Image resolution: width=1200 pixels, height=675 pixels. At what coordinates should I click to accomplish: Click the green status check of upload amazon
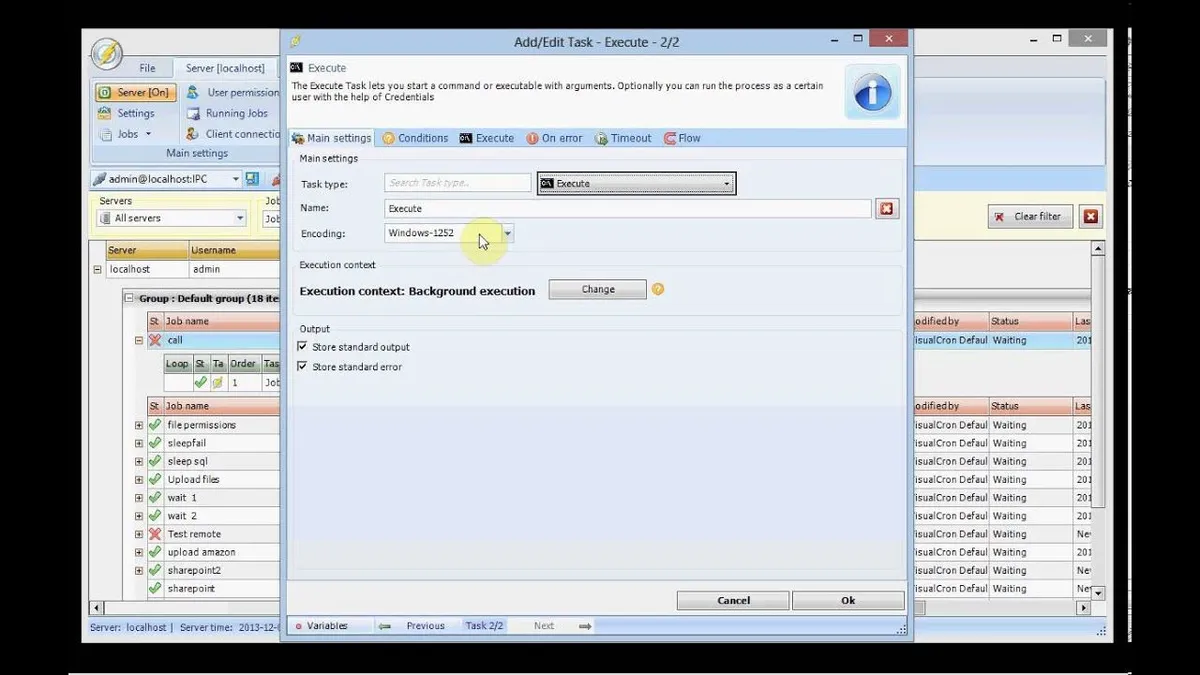[x=155, y=552]
